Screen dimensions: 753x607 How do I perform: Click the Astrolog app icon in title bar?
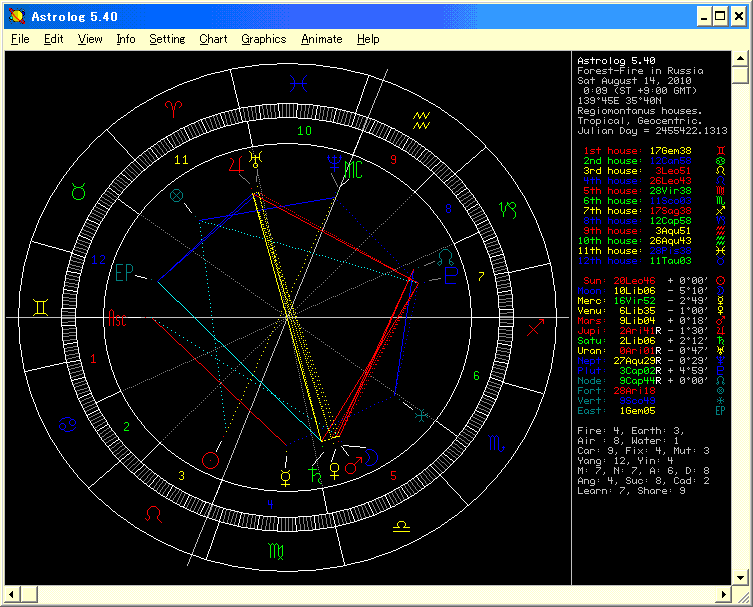pos(17,16)
